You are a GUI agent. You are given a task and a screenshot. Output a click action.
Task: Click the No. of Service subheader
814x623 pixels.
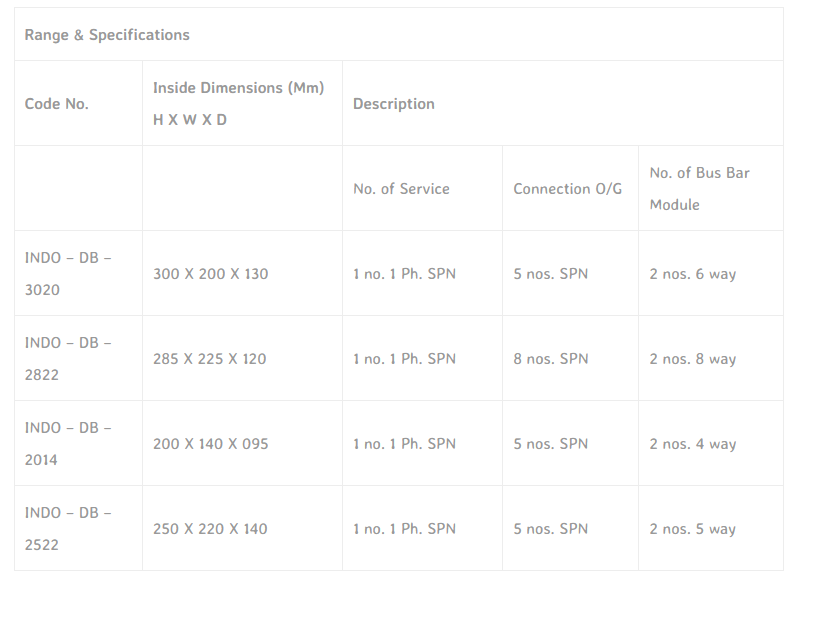pyautogui.click(x=401, y=189)
